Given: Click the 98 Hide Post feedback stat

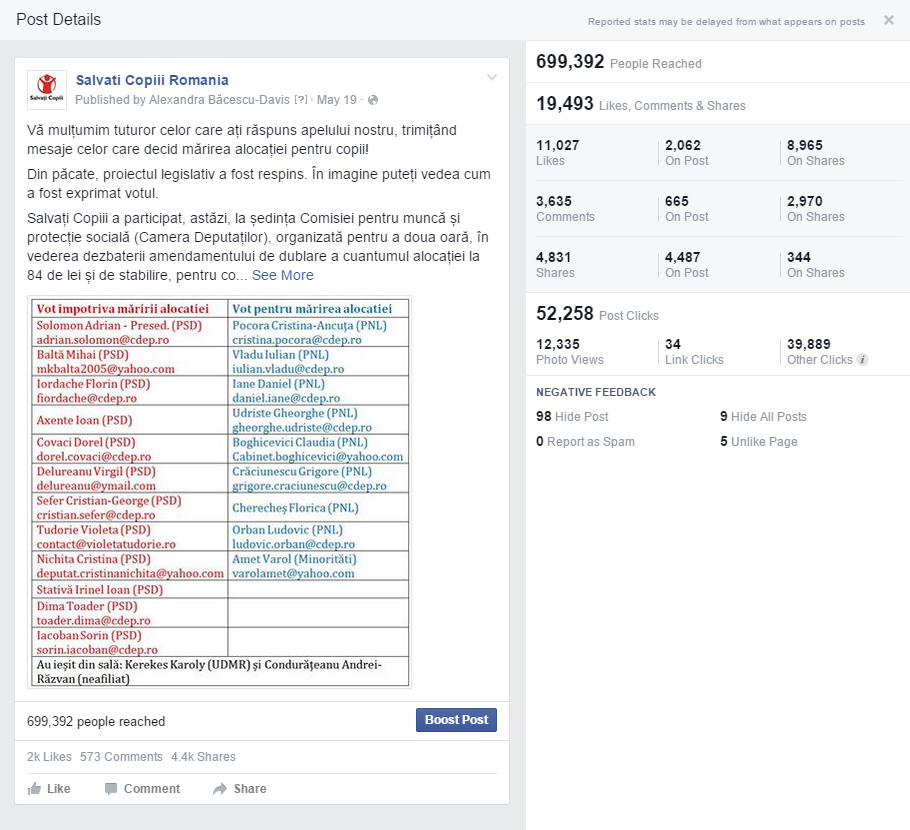Looking at the screenshot, I should (572, 417).
